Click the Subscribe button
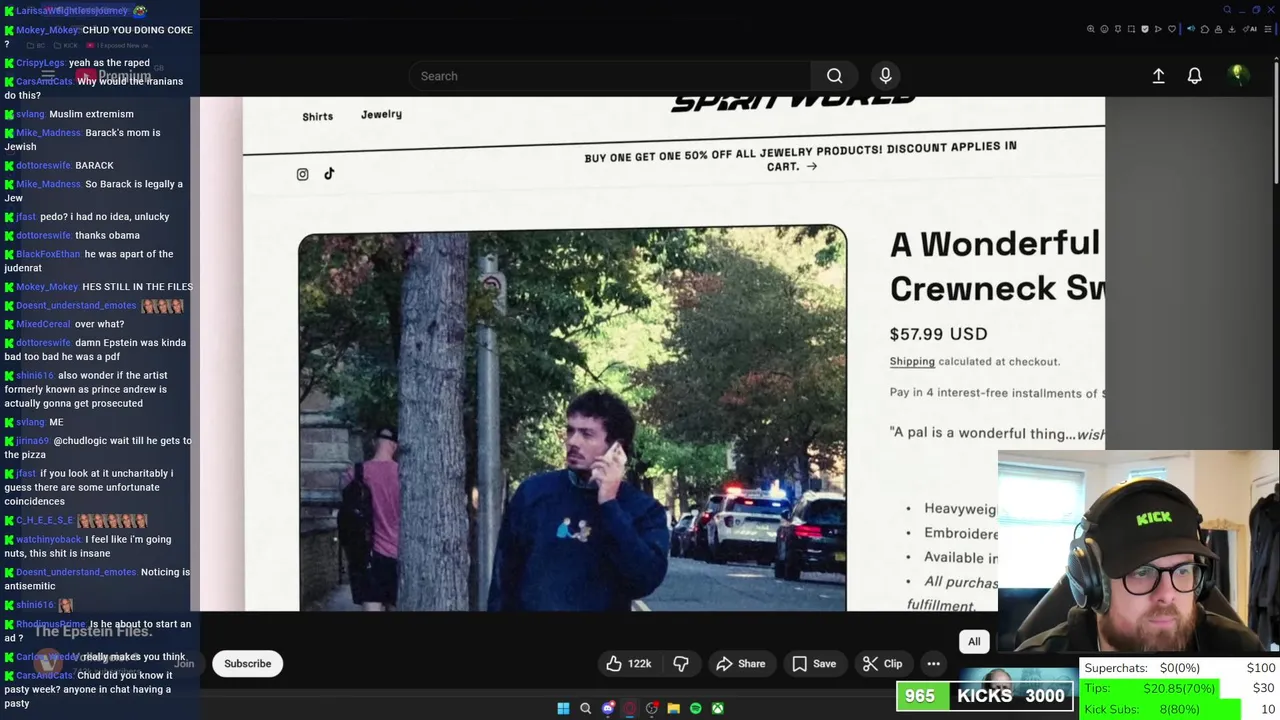This screenshot has width=1280, height=720. 247,664
